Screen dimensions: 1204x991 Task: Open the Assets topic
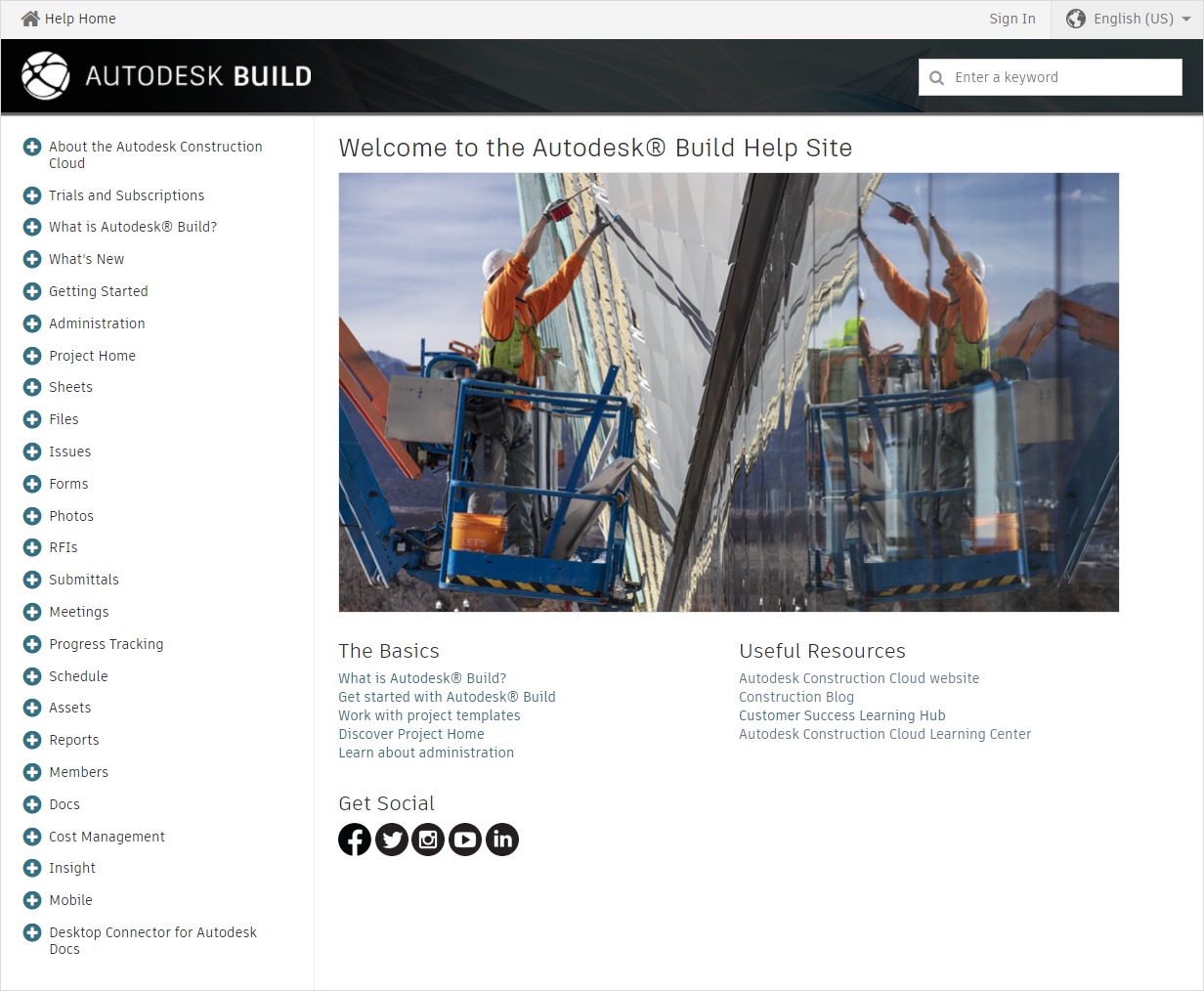point(69,708)
